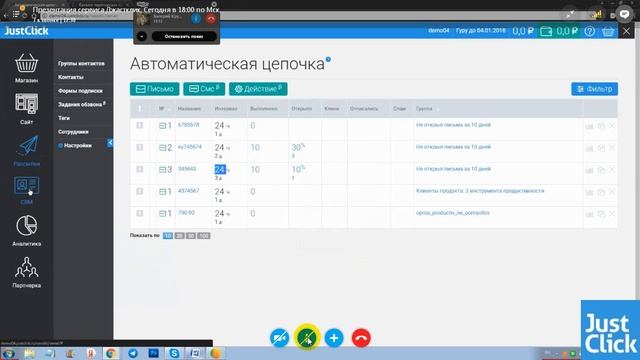640x360 pixels.
Task: Open the Фильтр panel
Action: [x=594, y=89]
